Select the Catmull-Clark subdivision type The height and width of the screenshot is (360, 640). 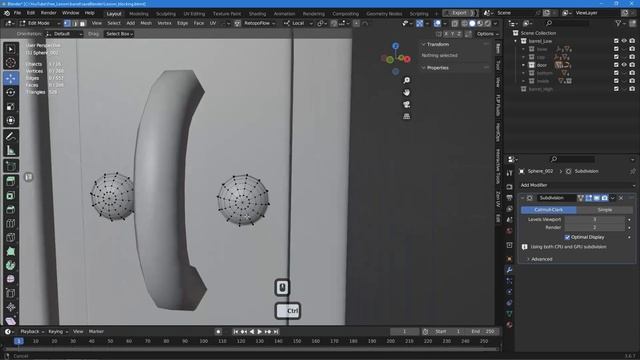(x=549, y=210)
